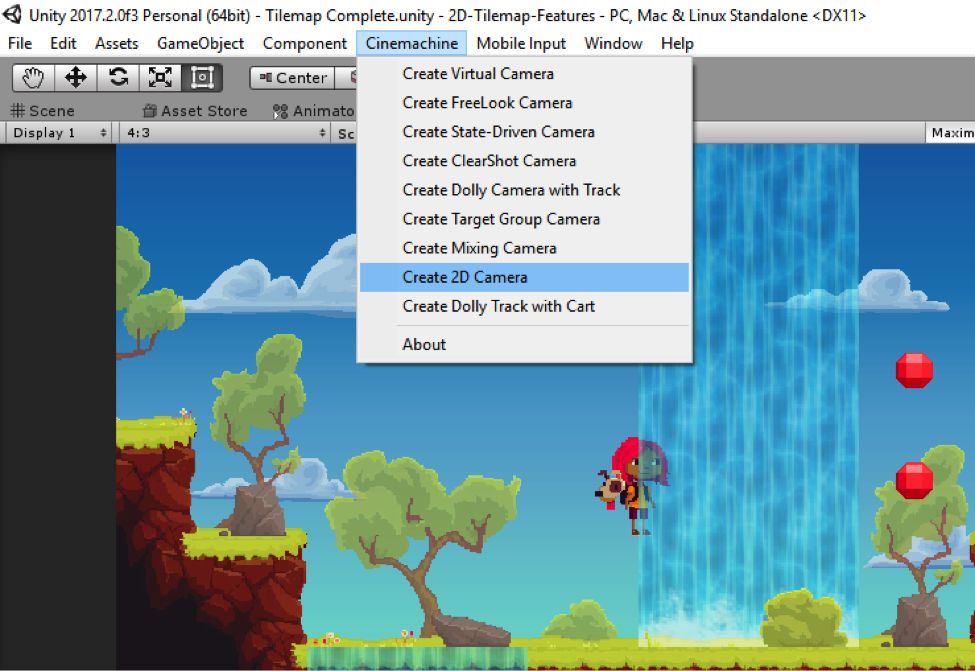The height and width of the screenshot is (671, 975).
Task: Select the Scale tool
Action: click(160, 78)
